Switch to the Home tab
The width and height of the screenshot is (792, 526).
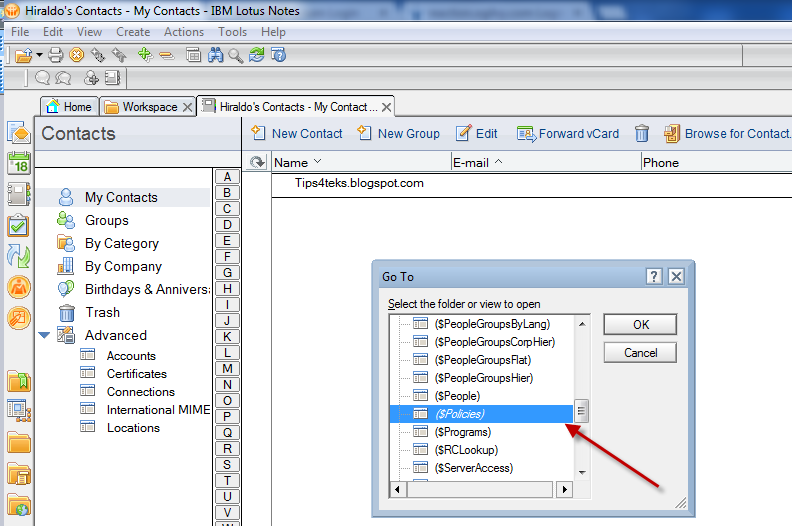69,107
